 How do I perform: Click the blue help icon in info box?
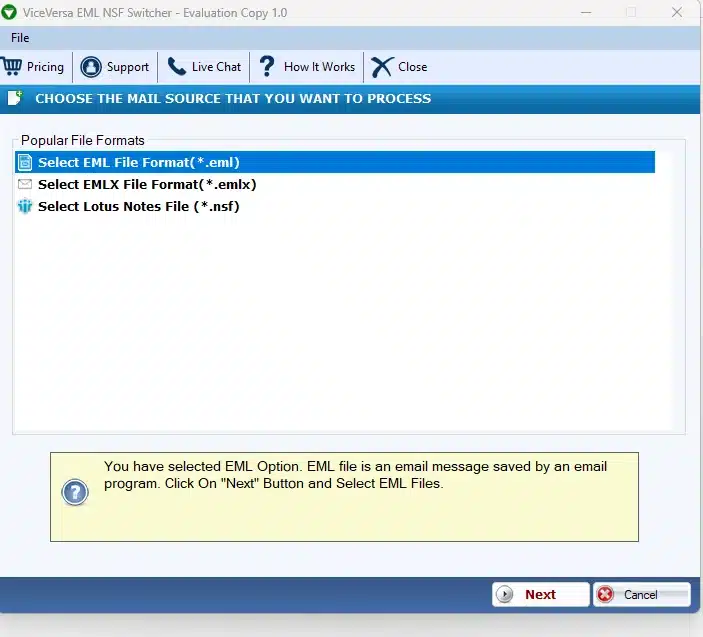(x=75, y=492)
